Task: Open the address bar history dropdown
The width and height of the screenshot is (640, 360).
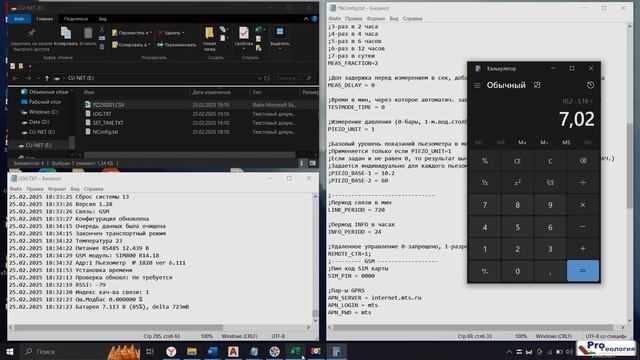Action: point(260,78)
